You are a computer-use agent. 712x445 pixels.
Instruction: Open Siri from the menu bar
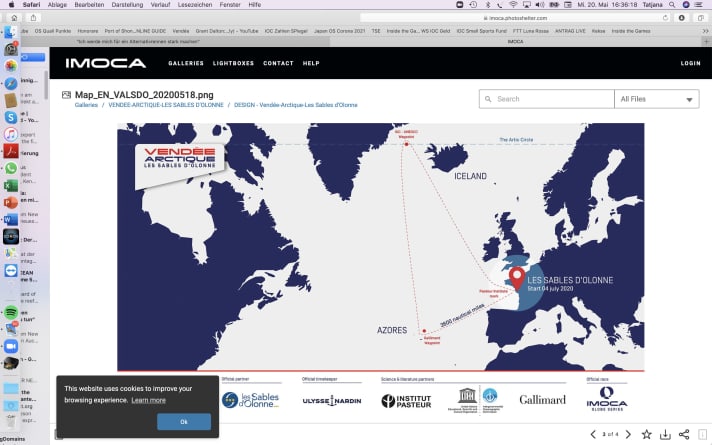tap(686, 5)
